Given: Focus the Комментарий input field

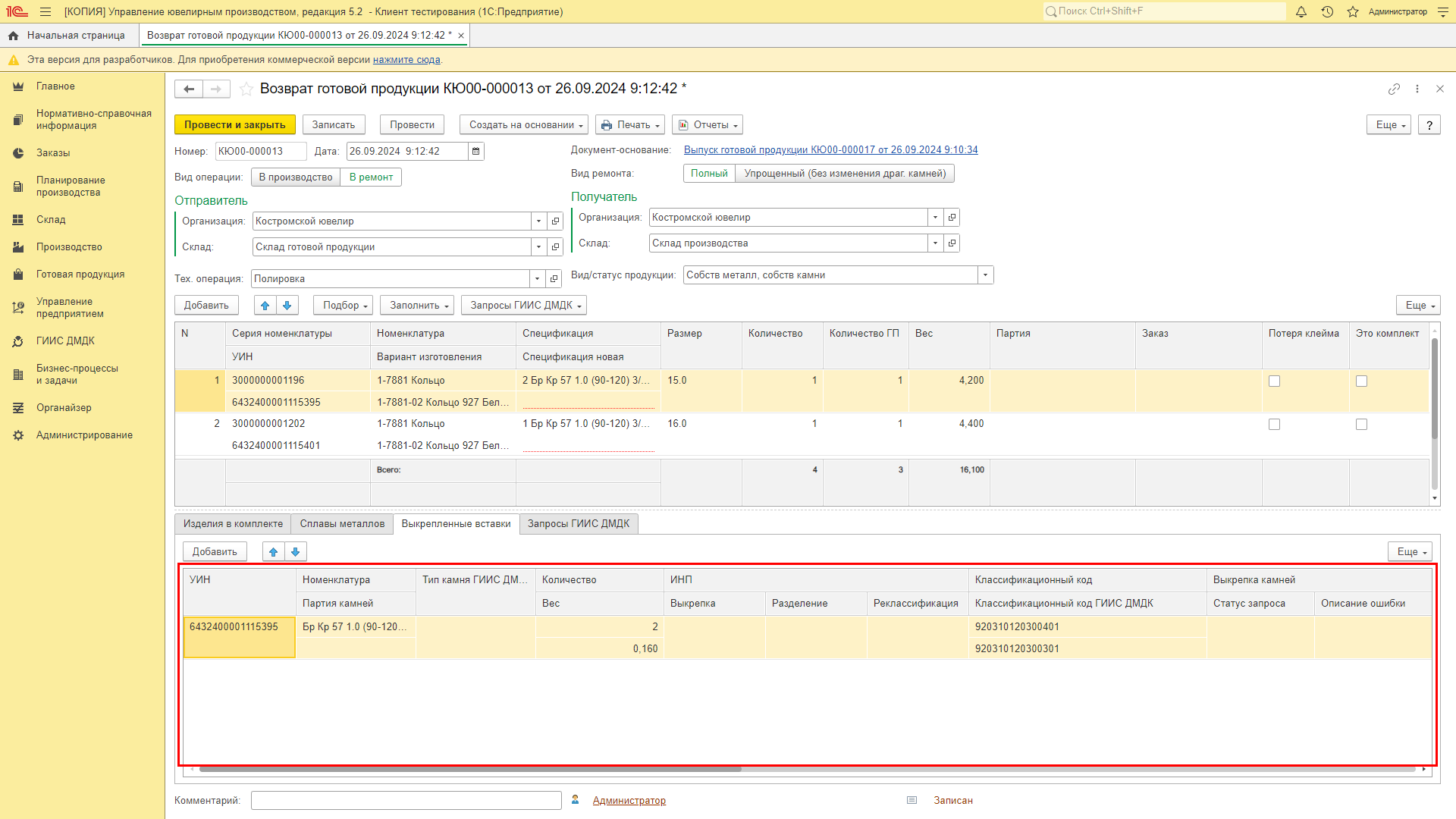Looking at the screenshot, I should (406, 801).
